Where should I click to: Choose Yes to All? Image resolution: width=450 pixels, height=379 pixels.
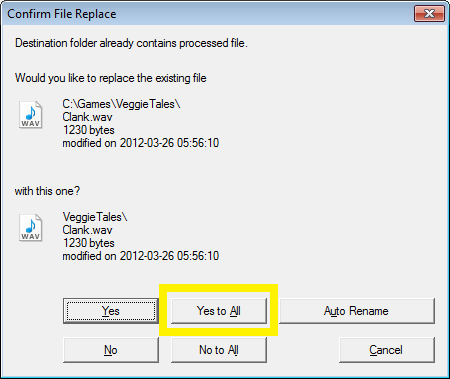click(x=219, y=311)
